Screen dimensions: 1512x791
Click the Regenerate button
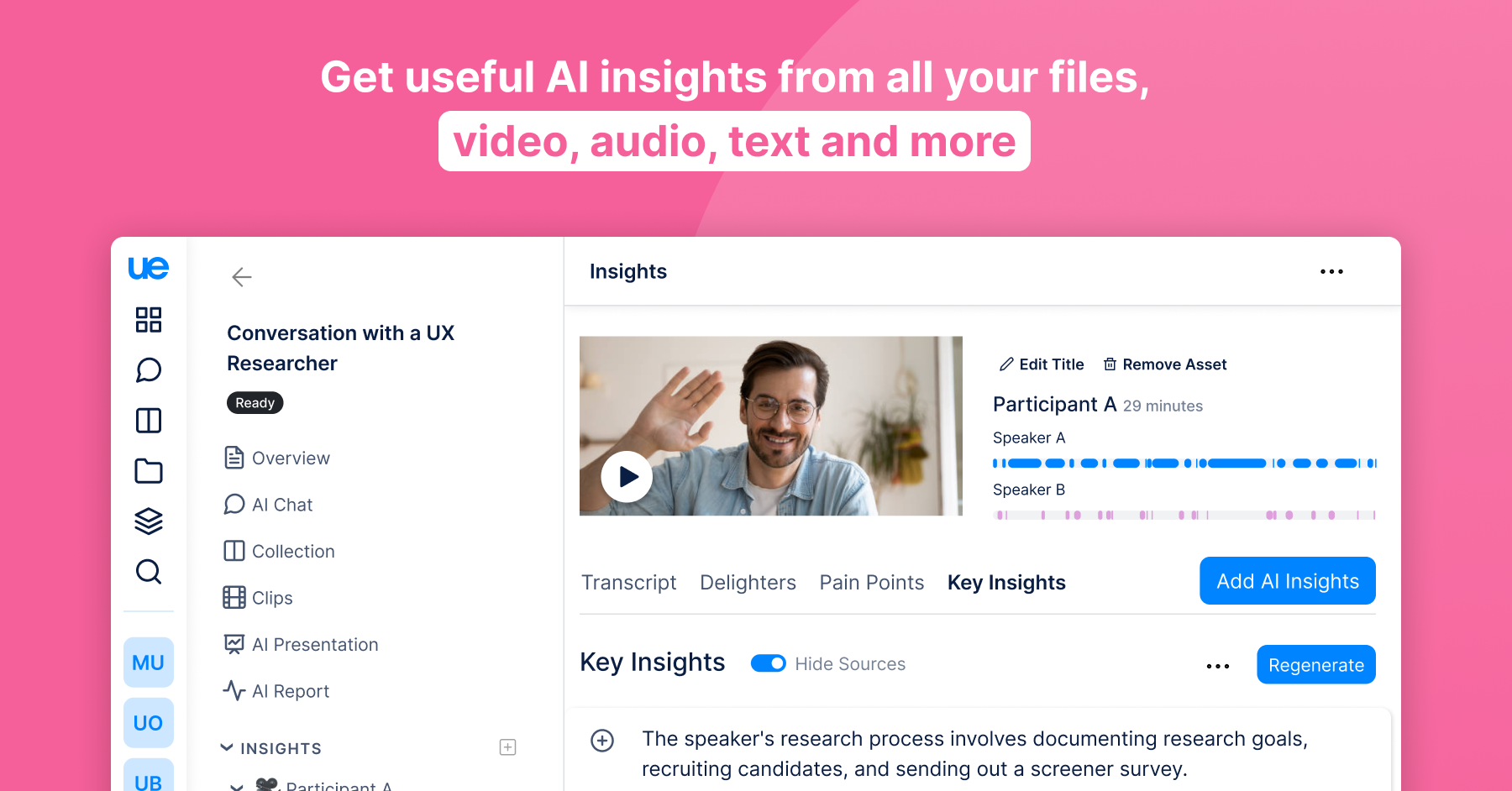pyautogui.click(x=1315, y=665)
